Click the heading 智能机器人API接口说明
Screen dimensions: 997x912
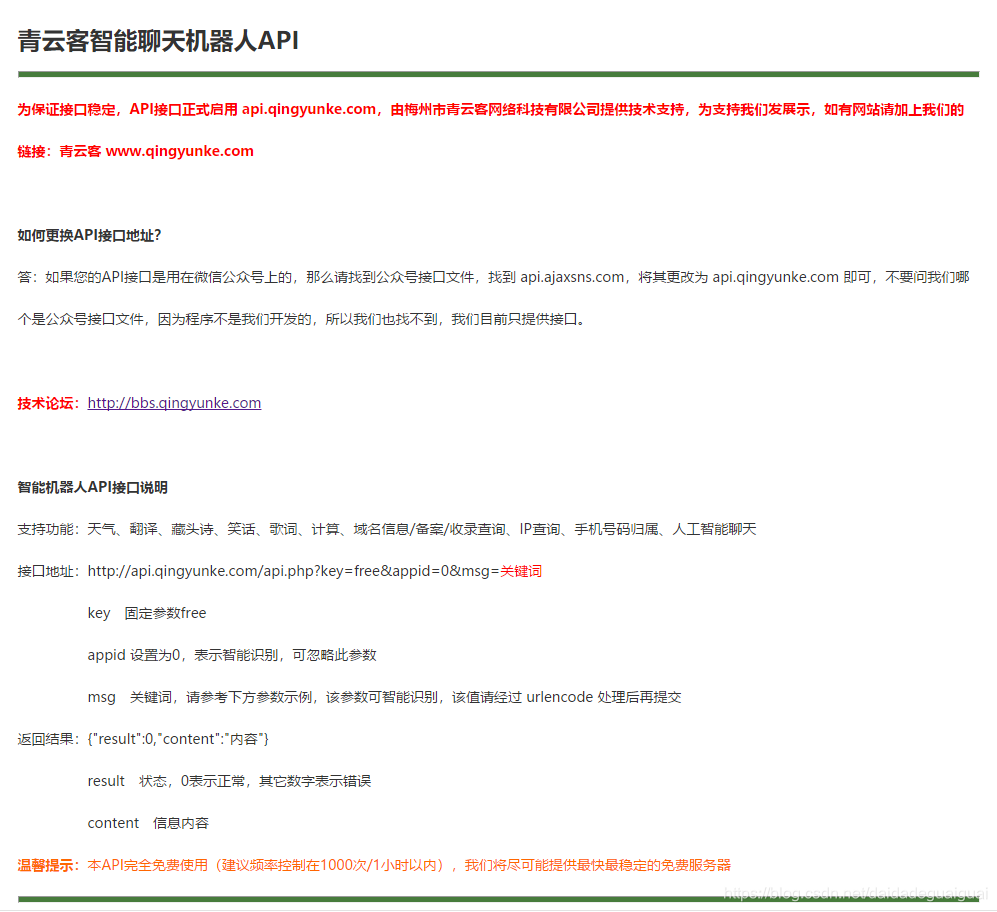pyautogui.click(x=93, y=487)
